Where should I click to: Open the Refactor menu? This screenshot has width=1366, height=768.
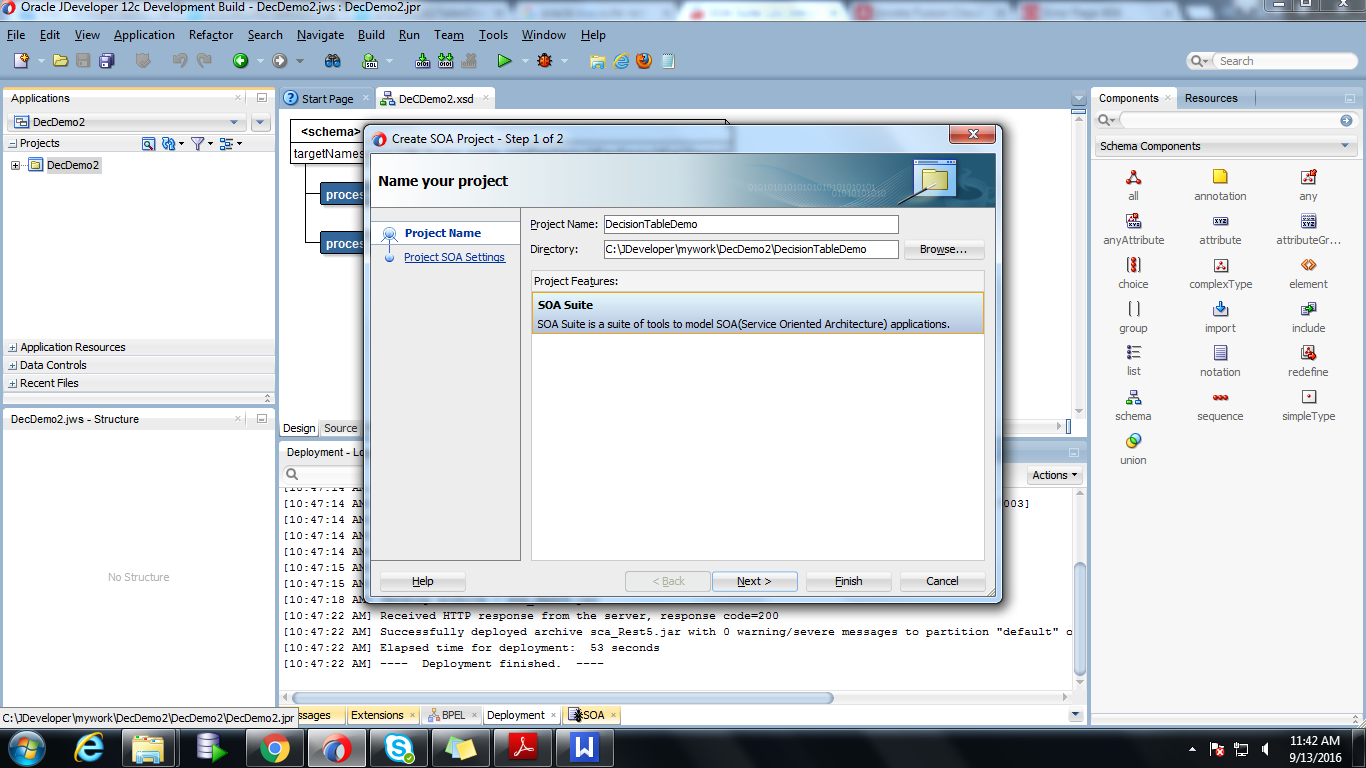[210, 34]
